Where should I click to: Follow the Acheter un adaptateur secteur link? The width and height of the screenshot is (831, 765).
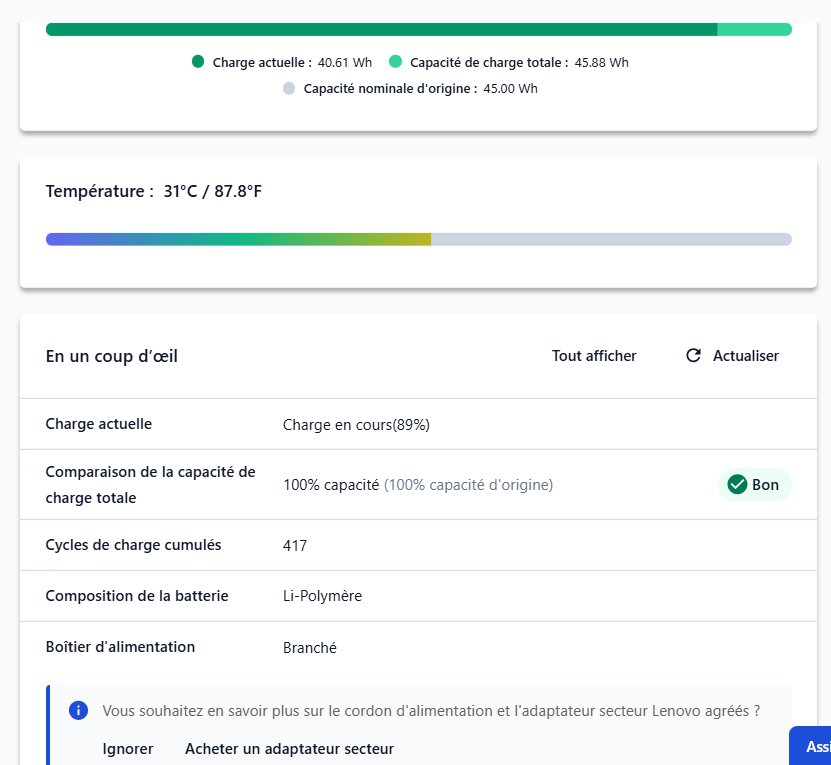[289, 749]
